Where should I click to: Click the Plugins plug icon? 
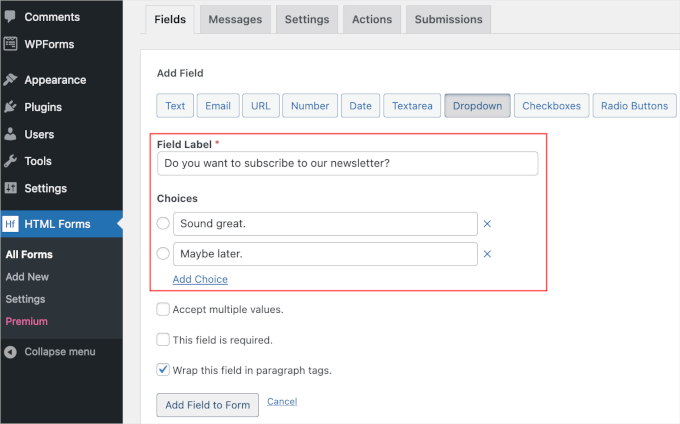coord(10,107)
